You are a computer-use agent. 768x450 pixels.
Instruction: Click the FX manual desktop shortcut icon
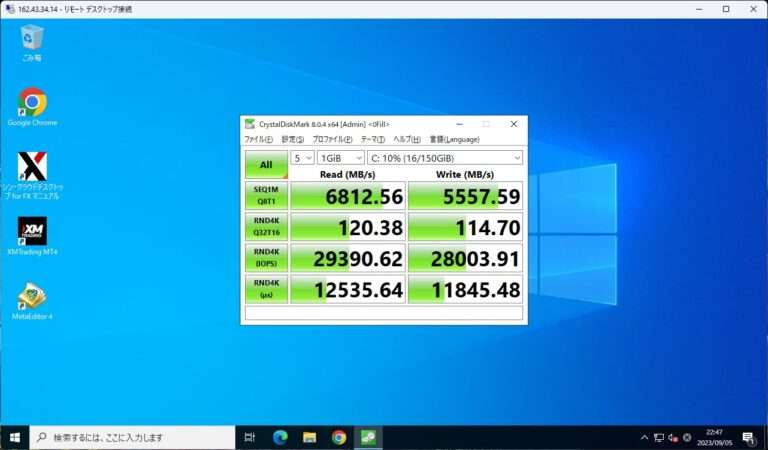tap(32, 167)
